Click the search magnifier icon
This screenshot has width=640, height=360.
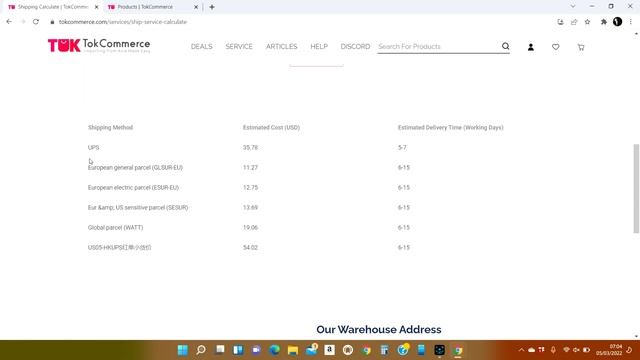point(505,46)
